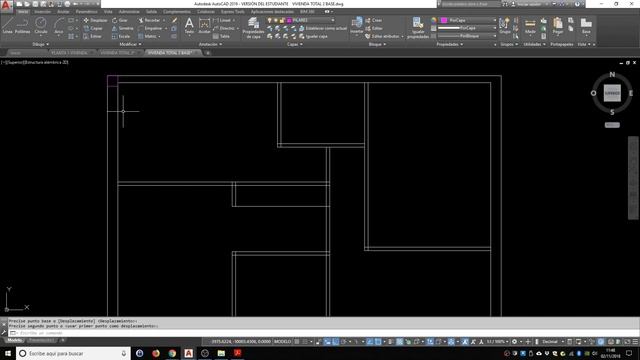
Task: Click the layer magenta color square
Action: point(289,20)
